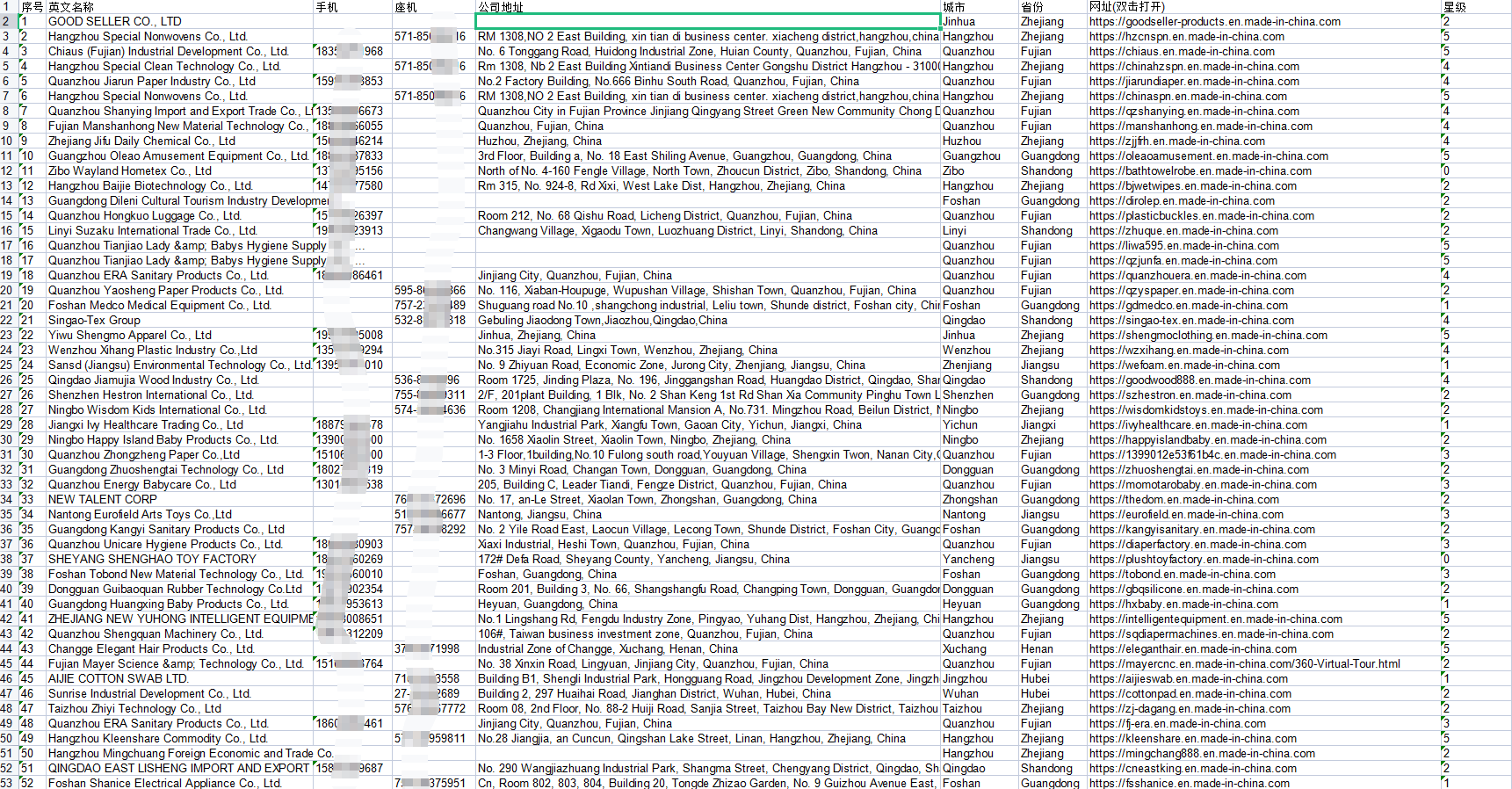Click the empty selected address cell for GOOD SELLER
This screenshot has height=789, width=1512.
707,21
